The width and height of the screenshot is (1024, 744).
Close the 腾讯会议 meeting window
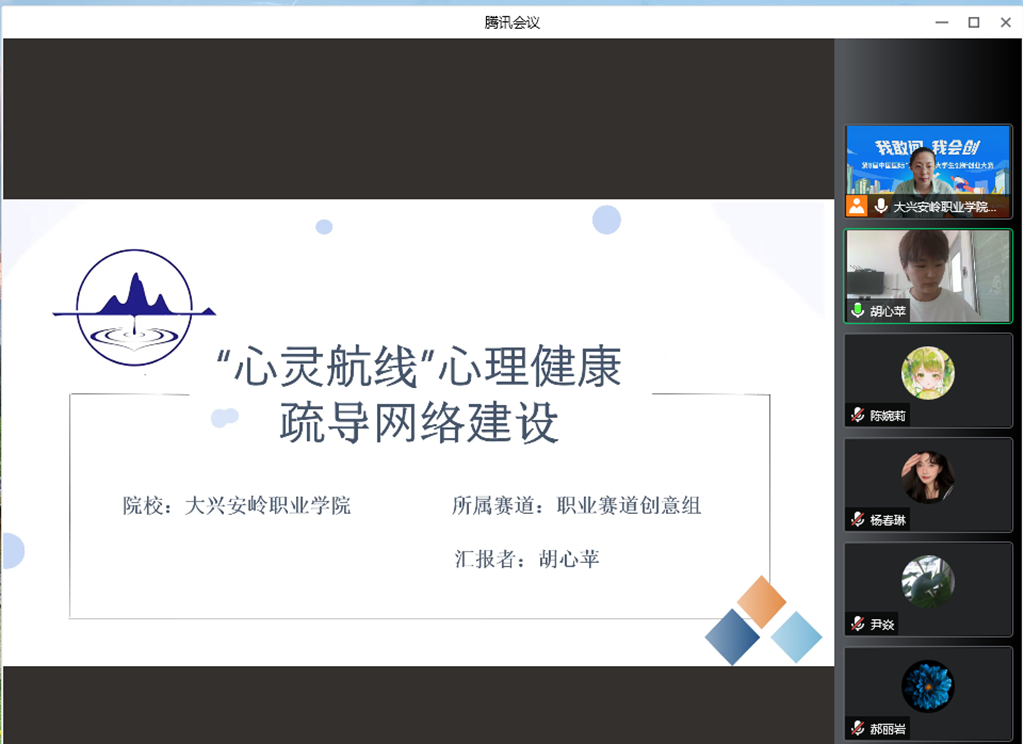[1007, 22]
